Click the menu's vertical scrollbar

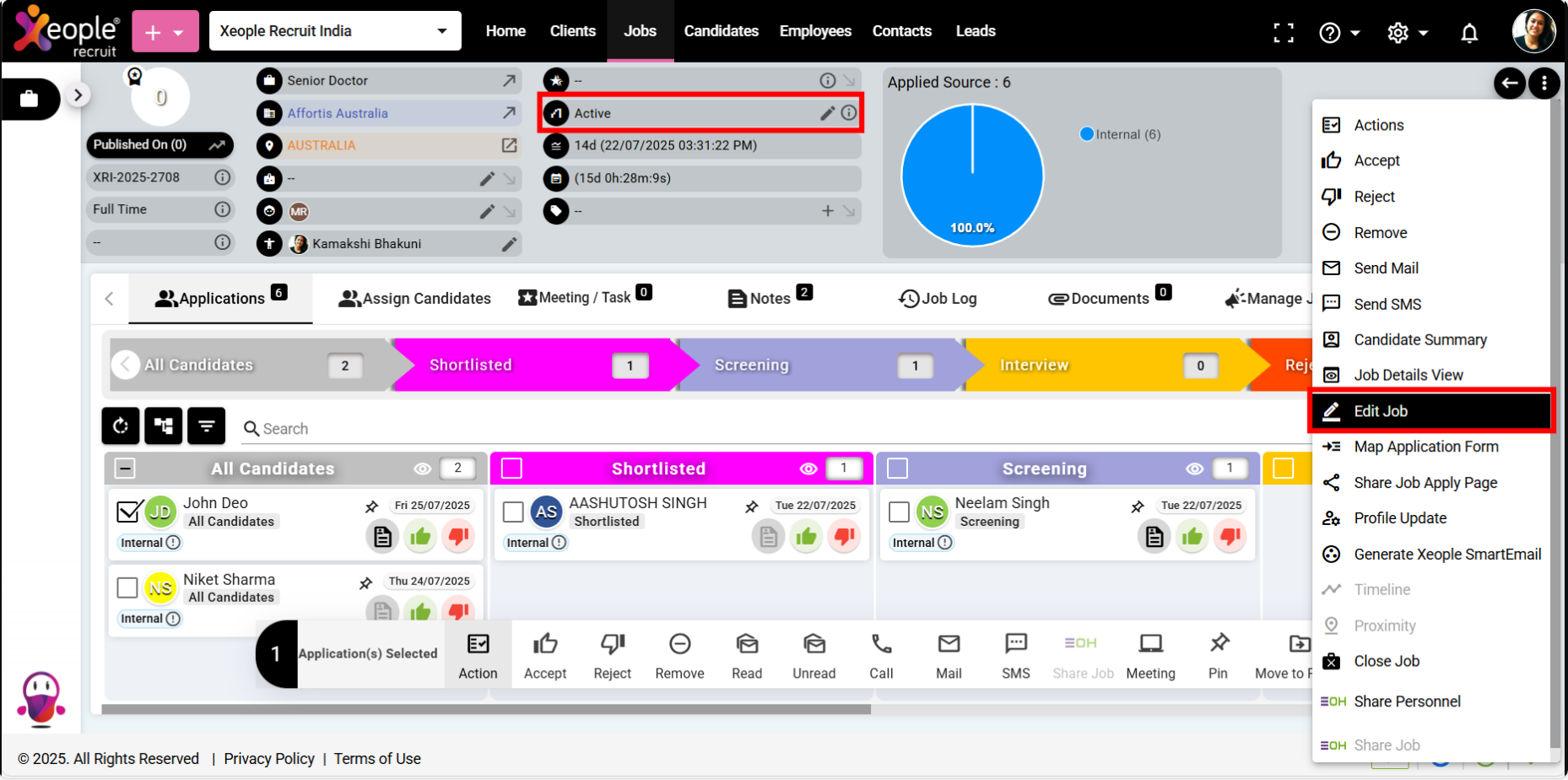coord(1555,422)
